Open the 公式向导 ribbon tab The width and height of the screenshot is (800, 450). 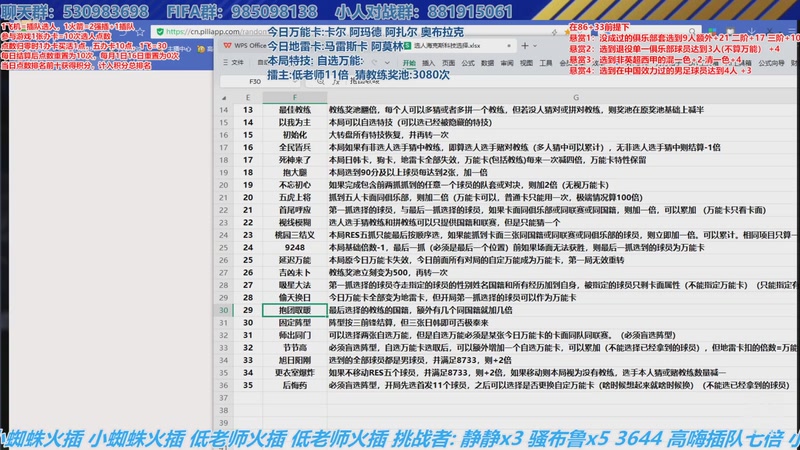771,63
